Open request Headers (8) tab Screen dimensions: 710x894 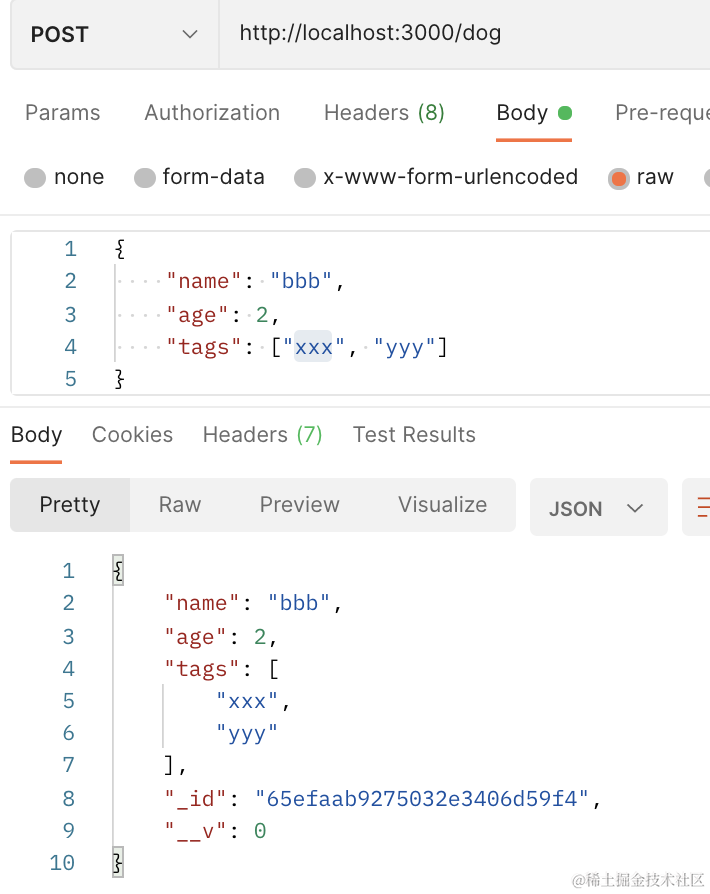coord(384,113)
